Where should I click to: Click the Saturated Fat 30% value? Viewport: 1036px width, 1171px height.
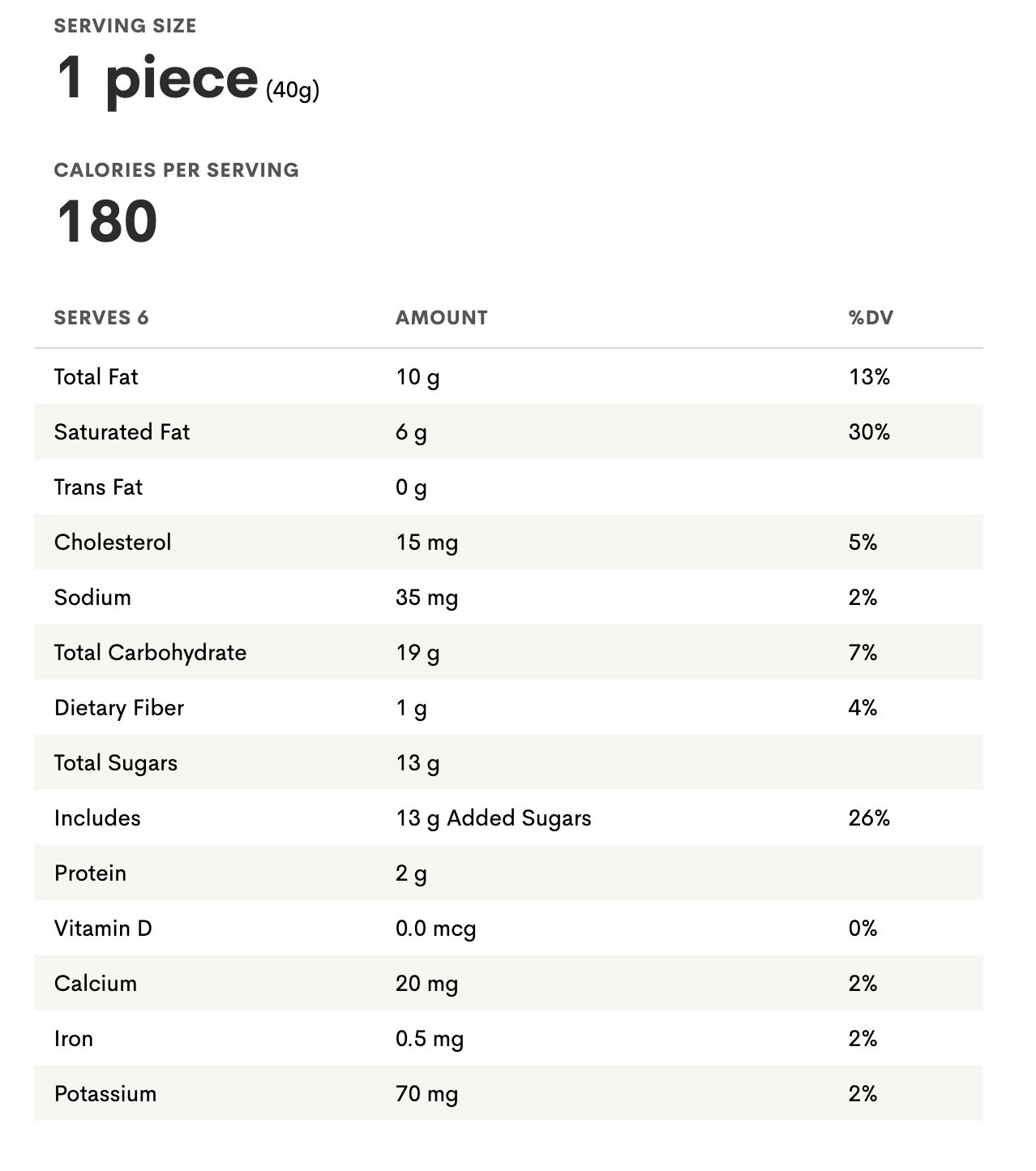click(869, 432)
